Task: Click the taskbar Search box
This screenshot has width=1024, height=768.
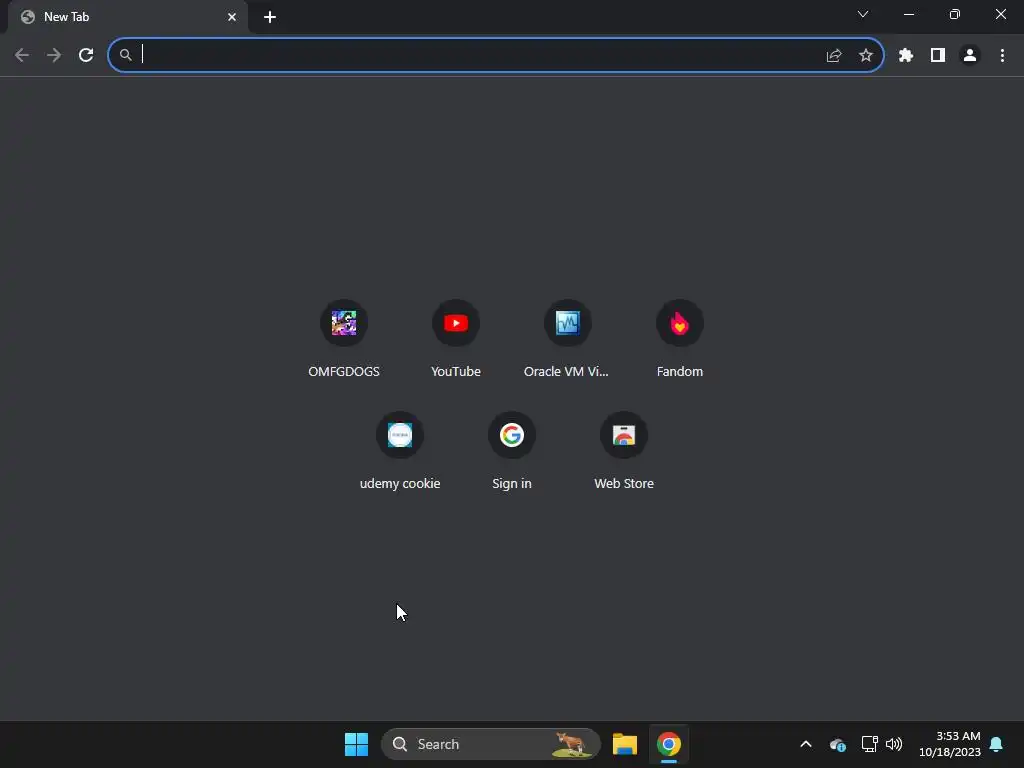Action: click(490, 744)
